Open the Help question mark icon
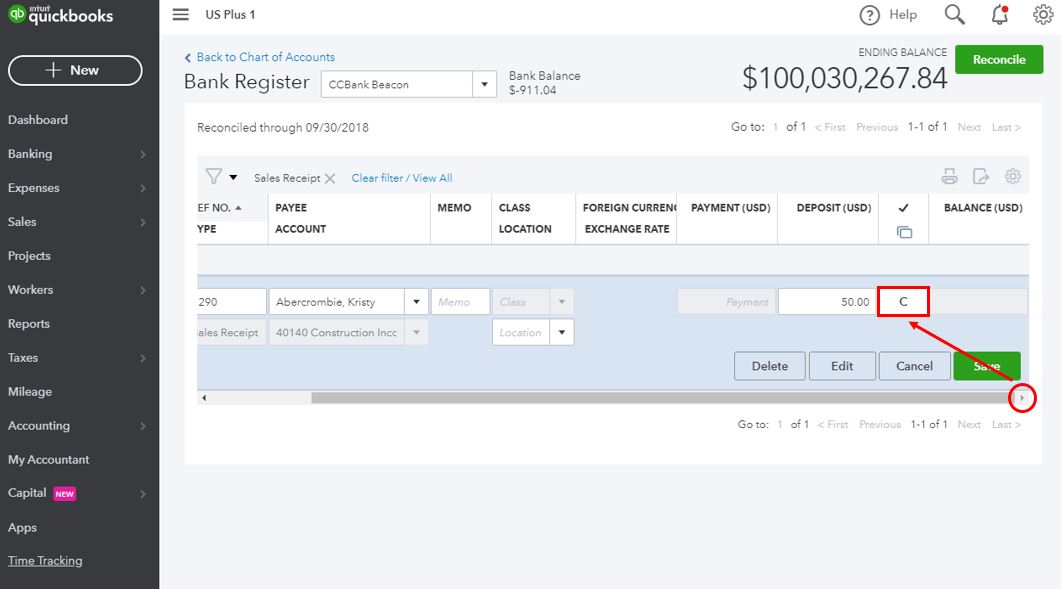This screenshot has height=589, width=1061. point(870,15)
